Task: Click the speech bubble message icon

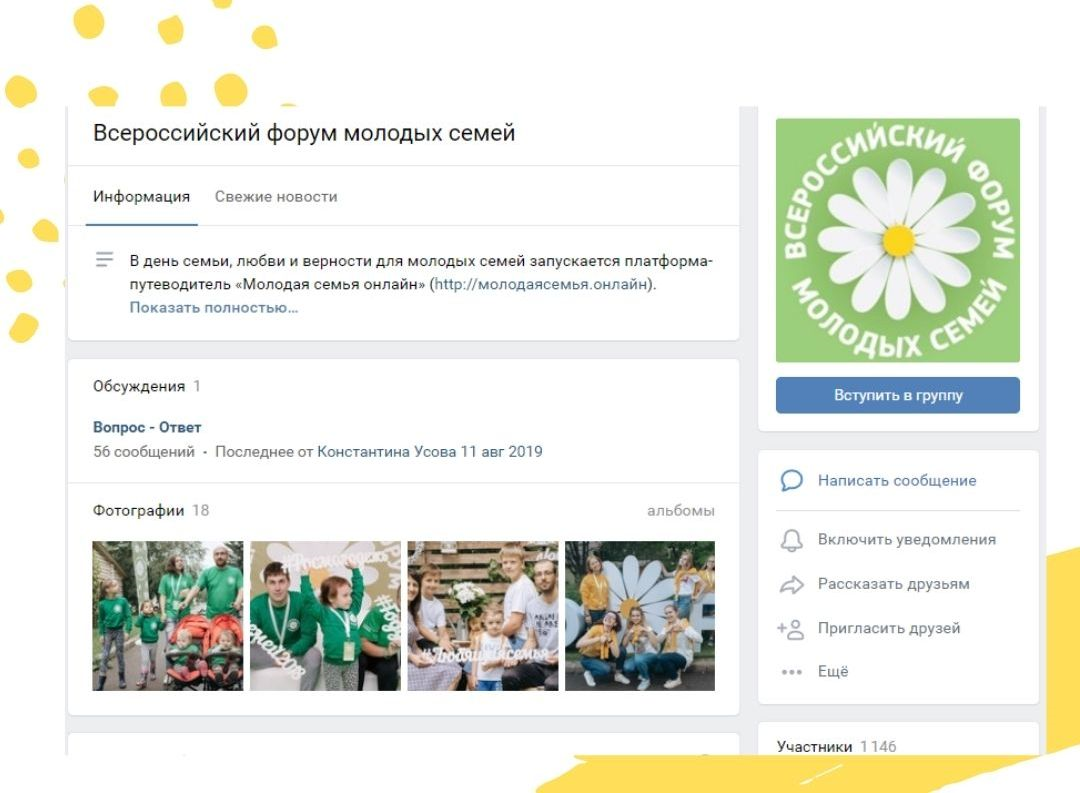Action: pos(791,480)
